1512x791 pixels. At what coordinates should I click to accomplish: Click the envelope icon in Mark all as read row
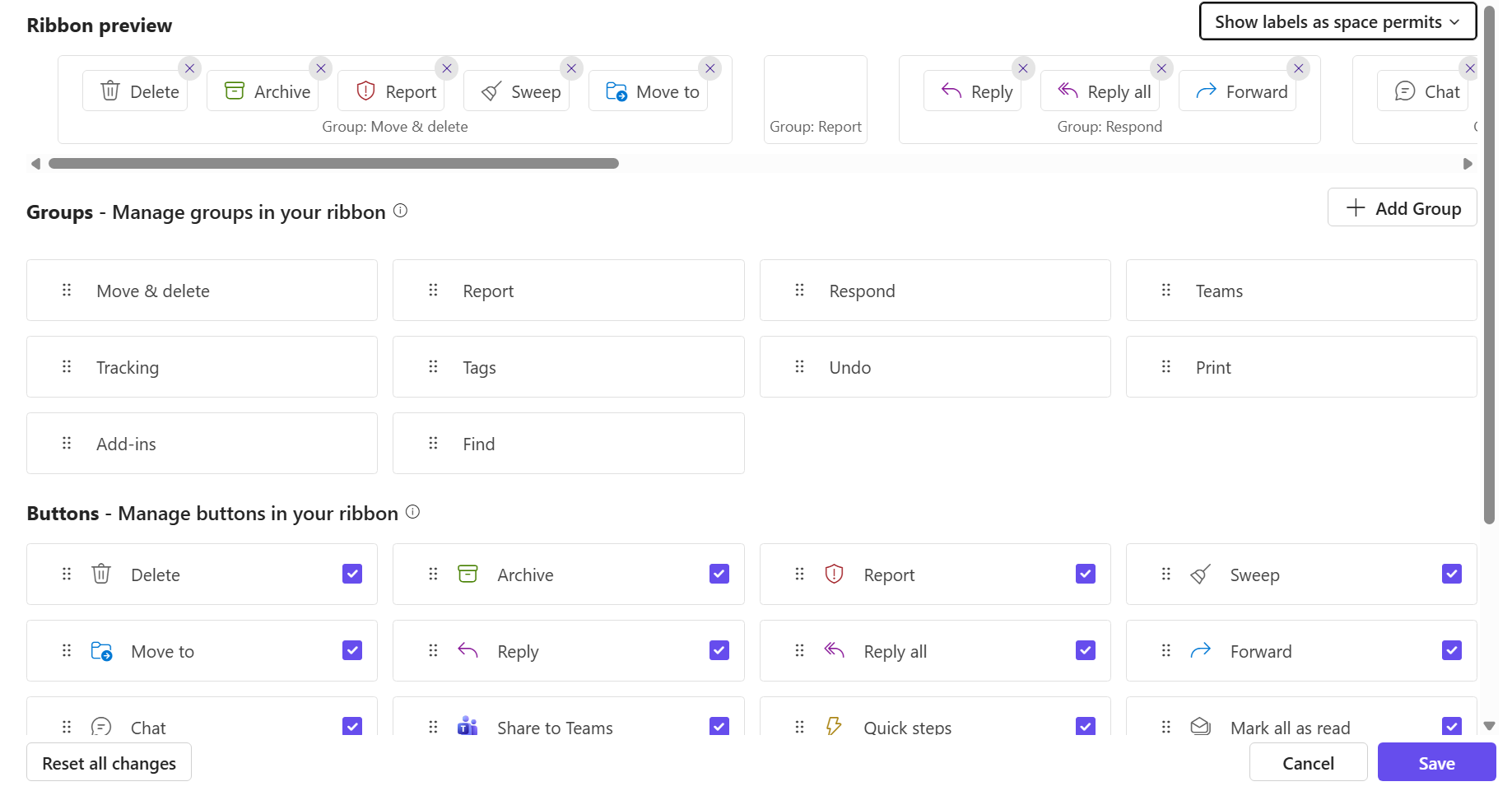tap(1201, 726)
